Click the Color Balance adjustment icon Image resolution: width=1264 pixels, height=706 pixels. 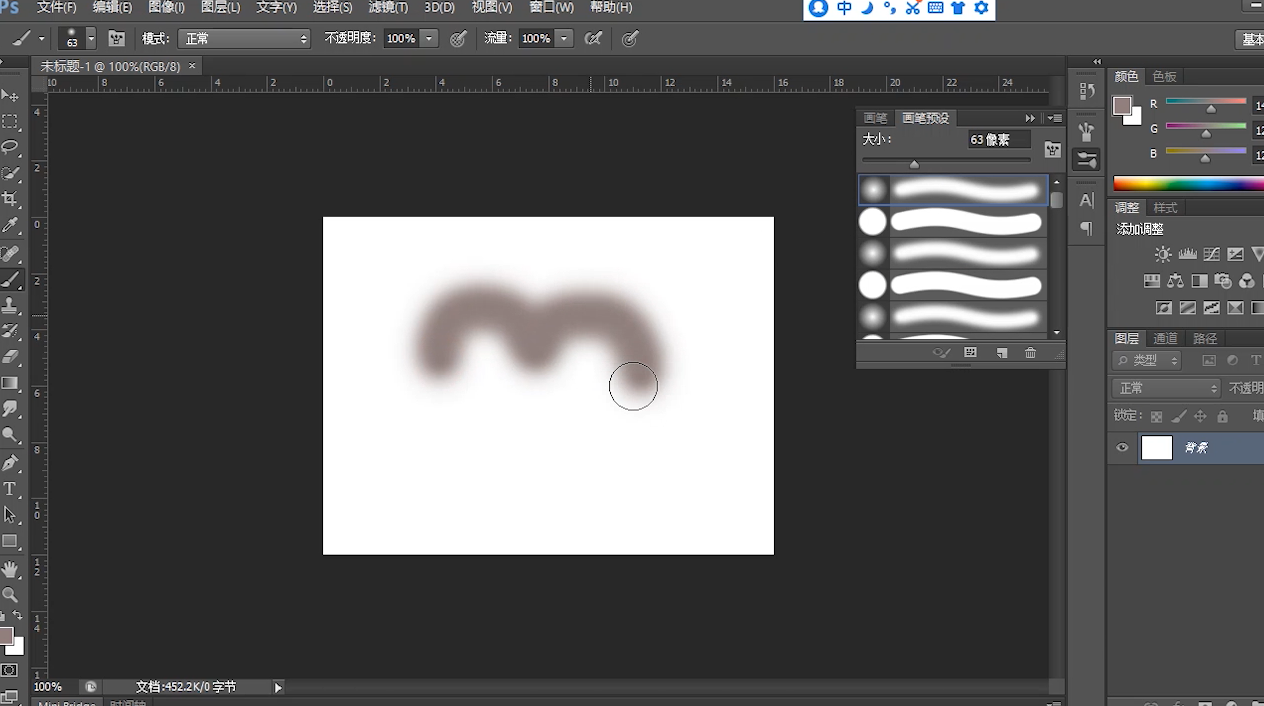(1175, 281)
